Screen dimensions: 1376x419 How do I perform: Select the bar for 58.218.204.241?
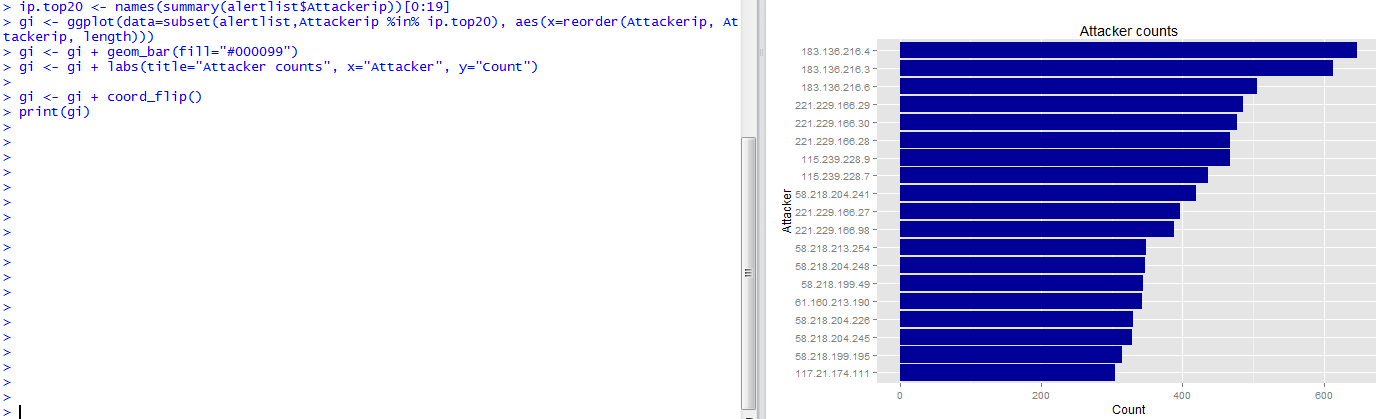1048,193
